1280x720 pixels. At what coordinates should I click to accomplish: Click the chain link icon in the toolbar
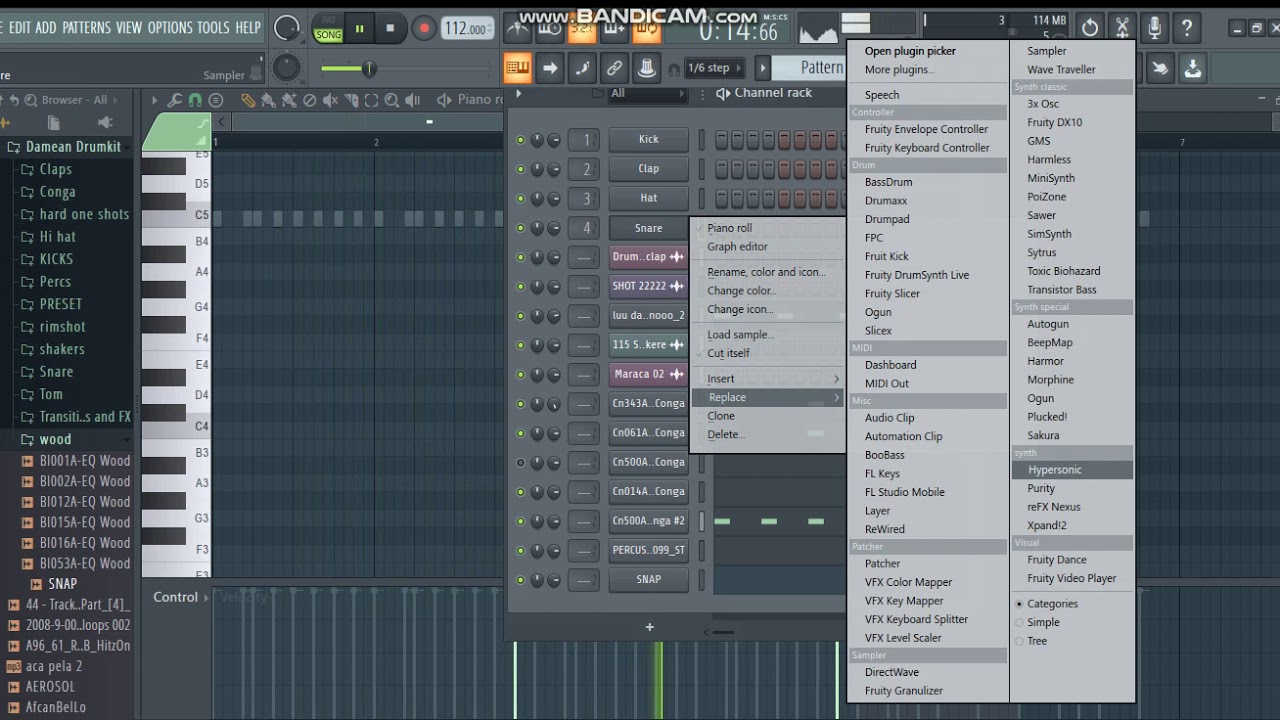(x=614, y=68)
